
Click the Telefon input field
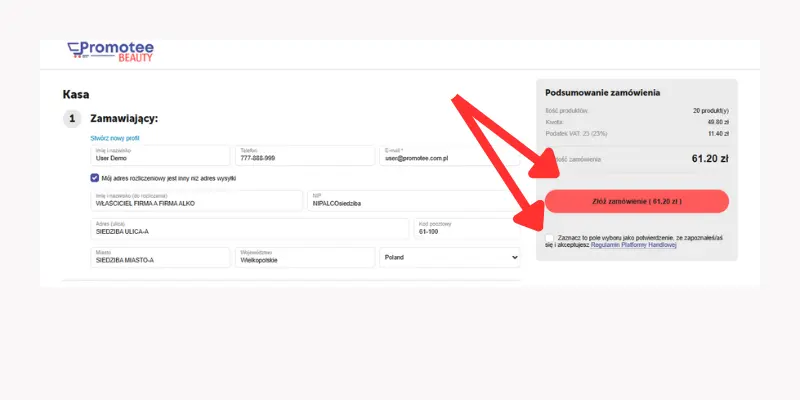(x=304, y=156)
